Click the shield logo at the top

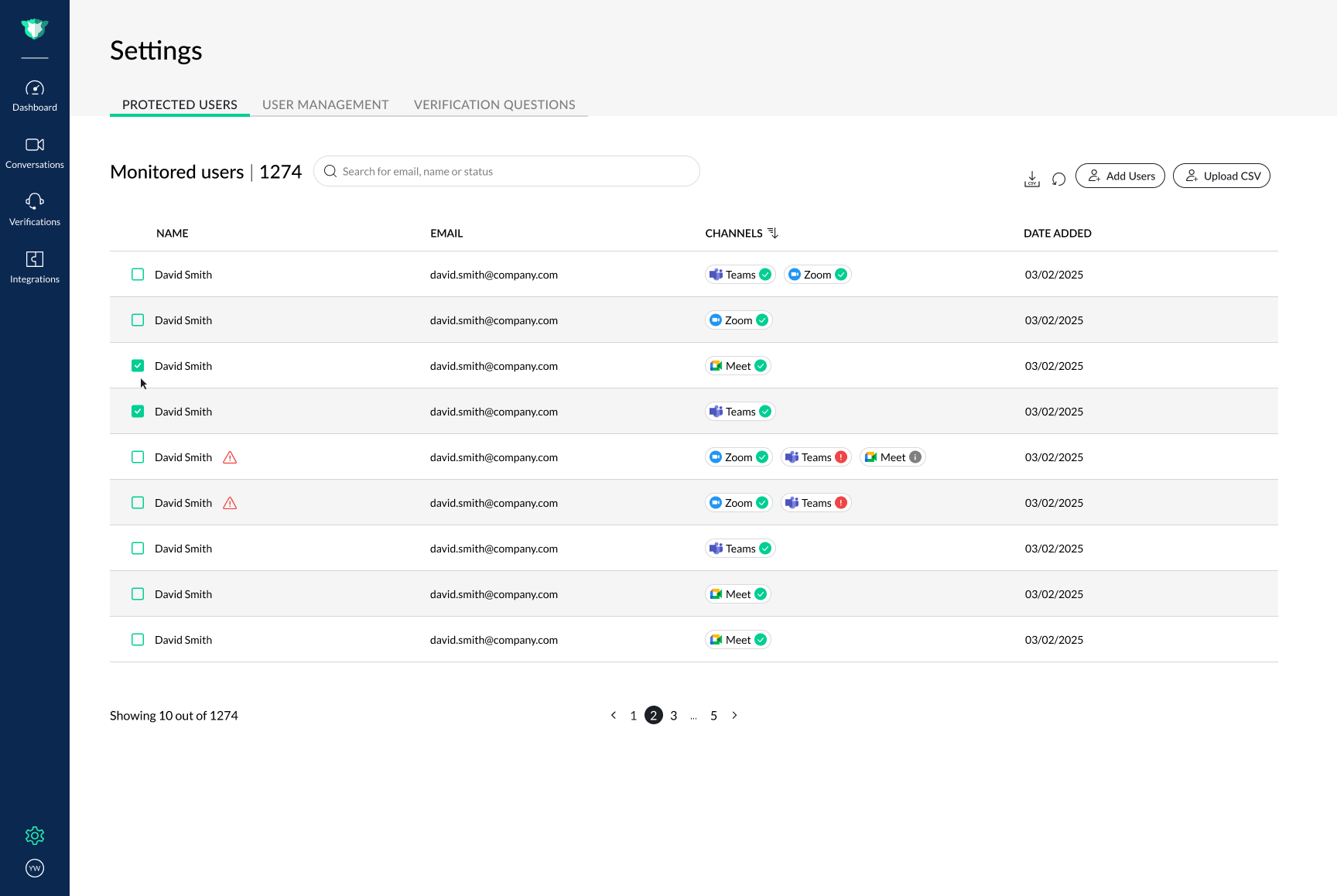pos(35,28)
